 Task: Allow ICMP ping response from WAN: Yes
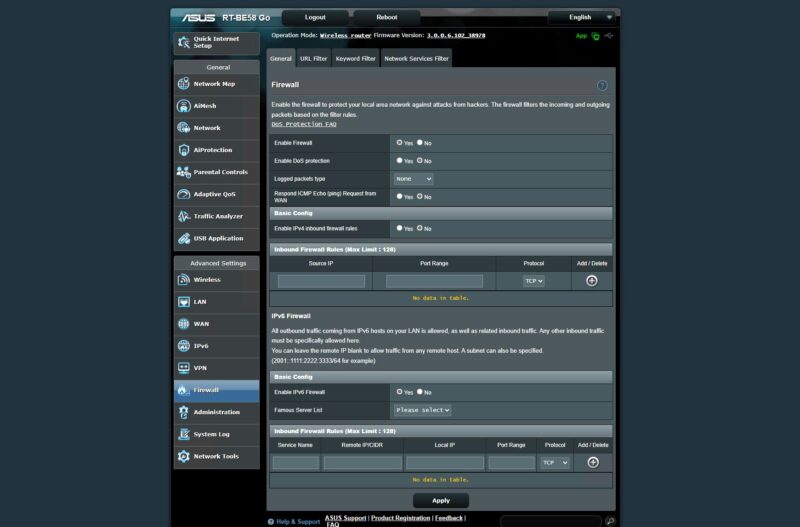tap(399, 196)
